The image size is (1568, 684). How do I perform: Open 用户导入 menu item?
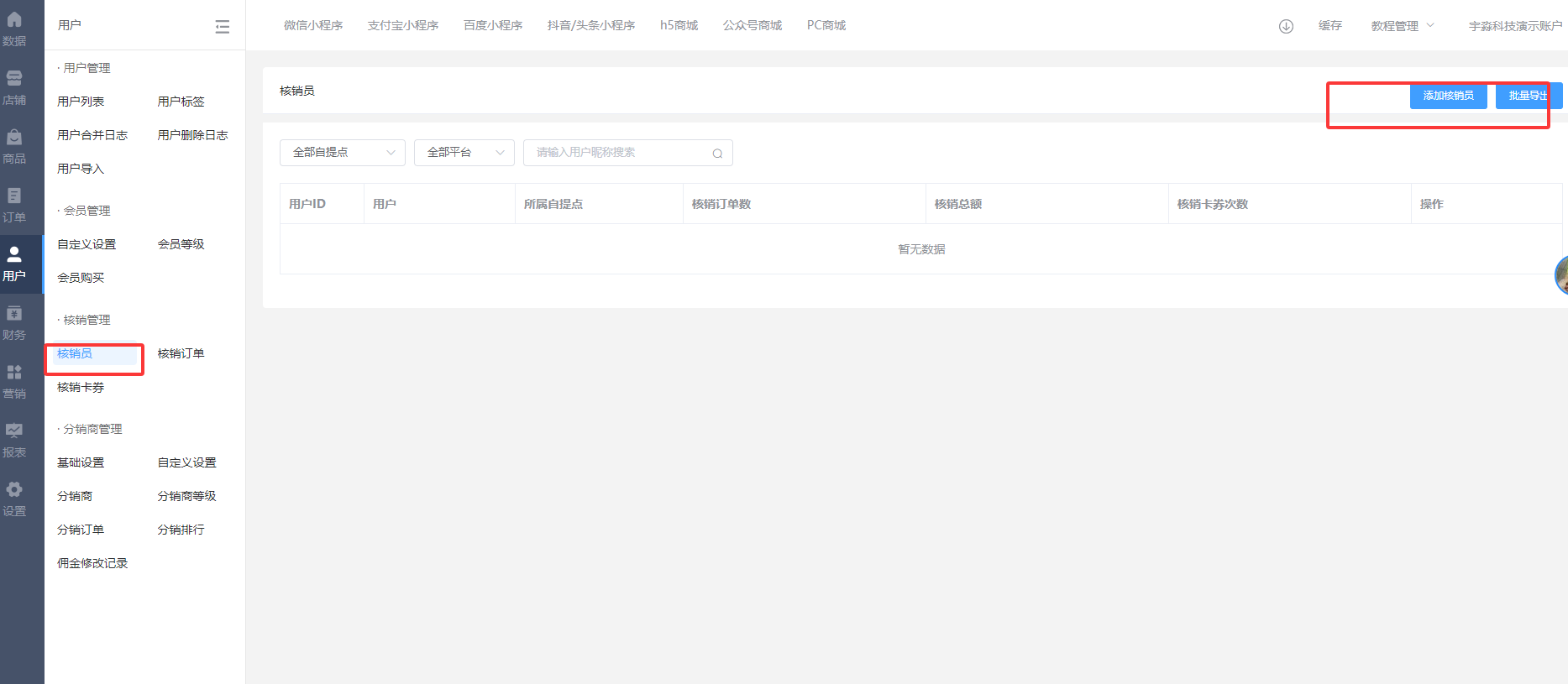(x=81, y=169)
